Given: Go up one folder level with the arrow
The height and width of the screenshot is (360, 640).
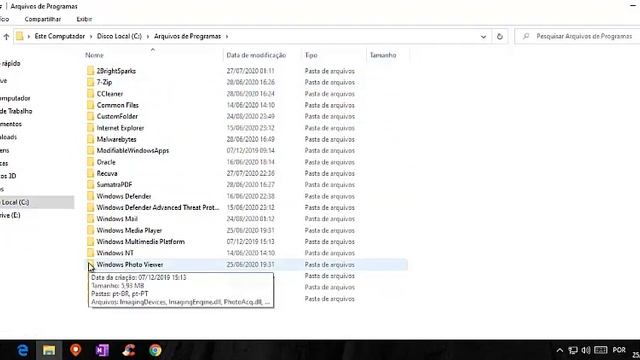Looking at the screenshot, I should point(6,36).
